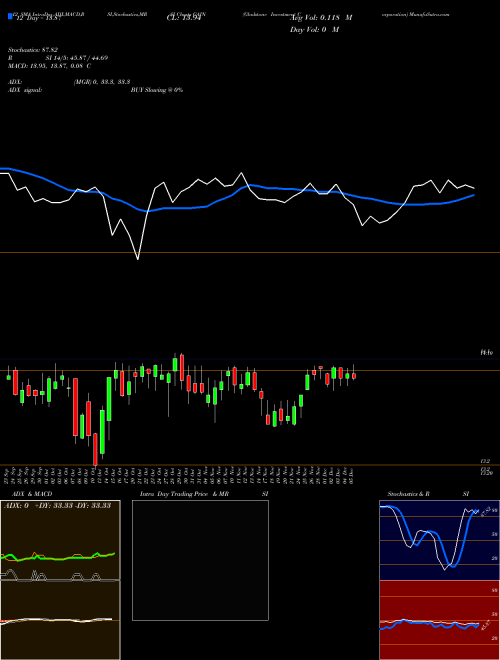
Task: Click the last red candle on the chart
Action: tap(354, 376)
